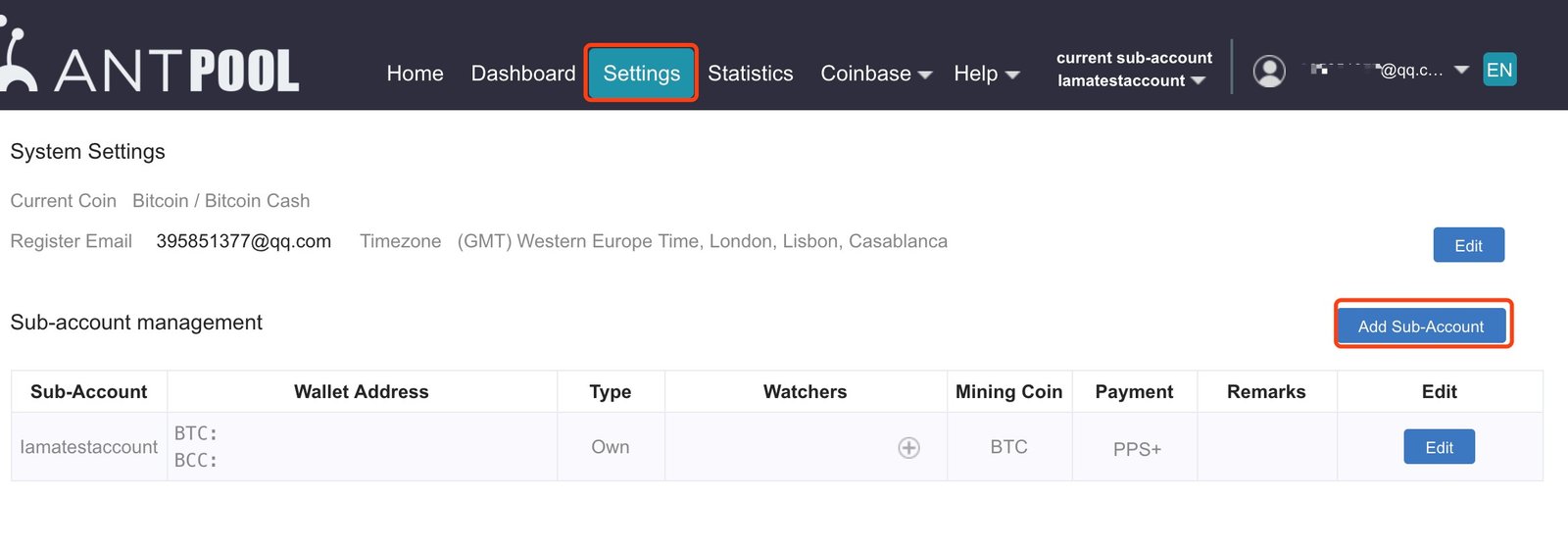
Task: Click the BCC: wallet address line
Action: tap(196, 460)
